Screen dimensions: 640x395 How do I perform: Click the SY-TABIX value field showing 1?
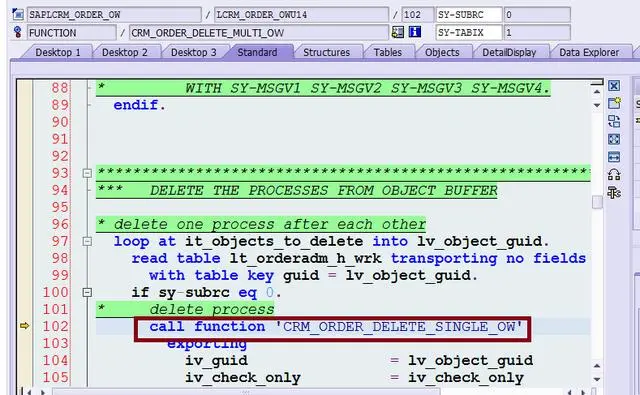click(537, 33)
